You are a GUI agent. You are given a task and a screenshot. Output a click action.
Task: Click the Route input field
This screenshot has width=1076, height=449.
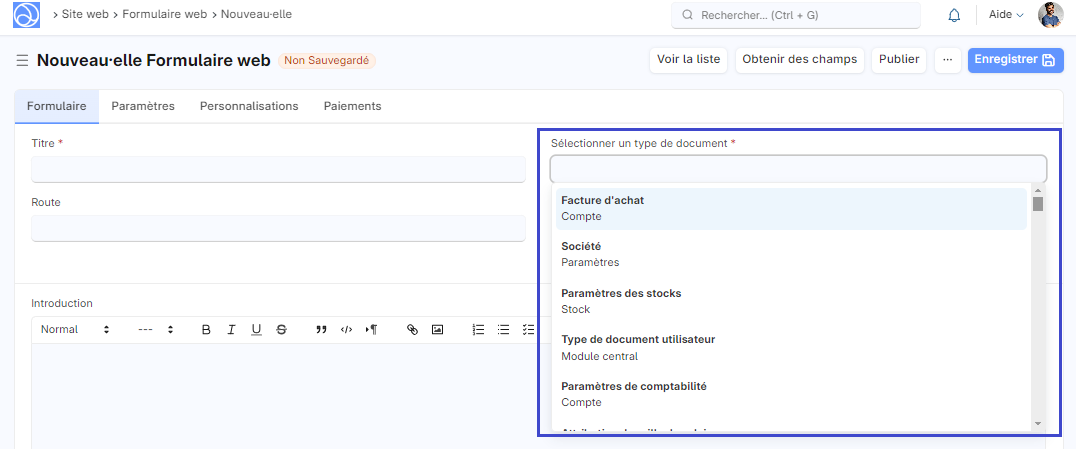(279, 228)
